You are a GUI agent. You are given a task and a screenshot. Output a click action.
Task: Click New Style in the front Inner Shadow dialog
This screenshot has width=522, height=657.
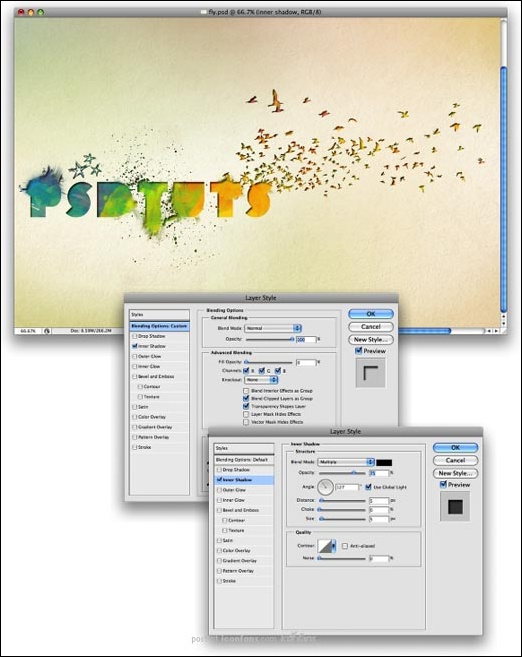[455, 473]
